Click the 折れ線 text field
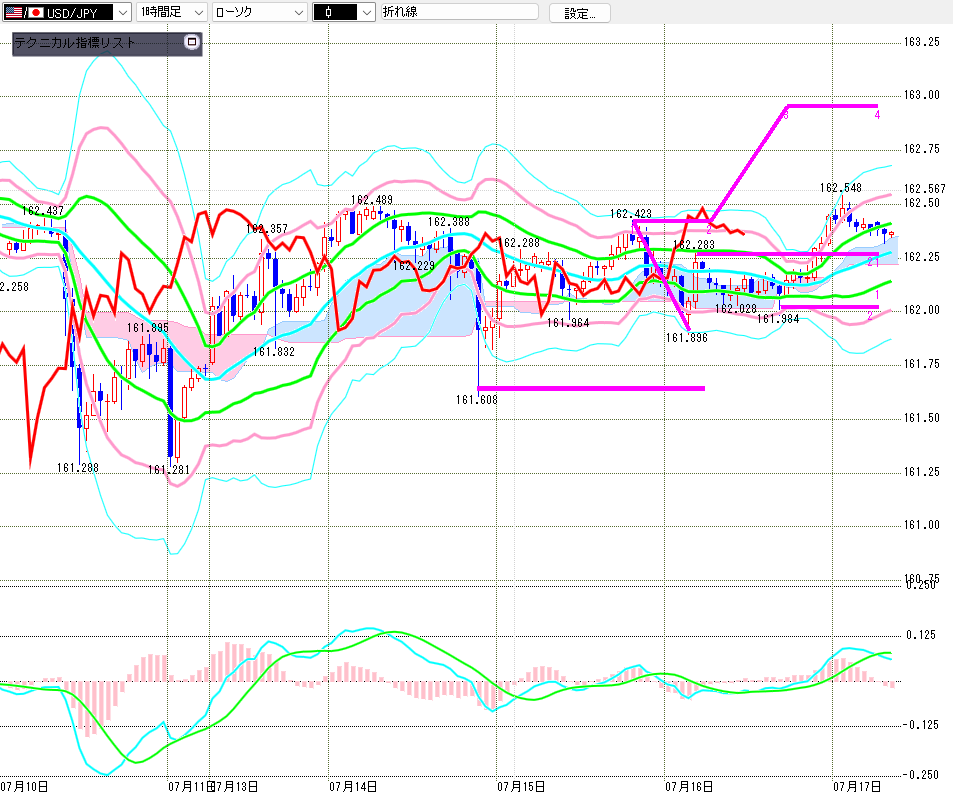This screenshot has width=953, height=797. 459,12
